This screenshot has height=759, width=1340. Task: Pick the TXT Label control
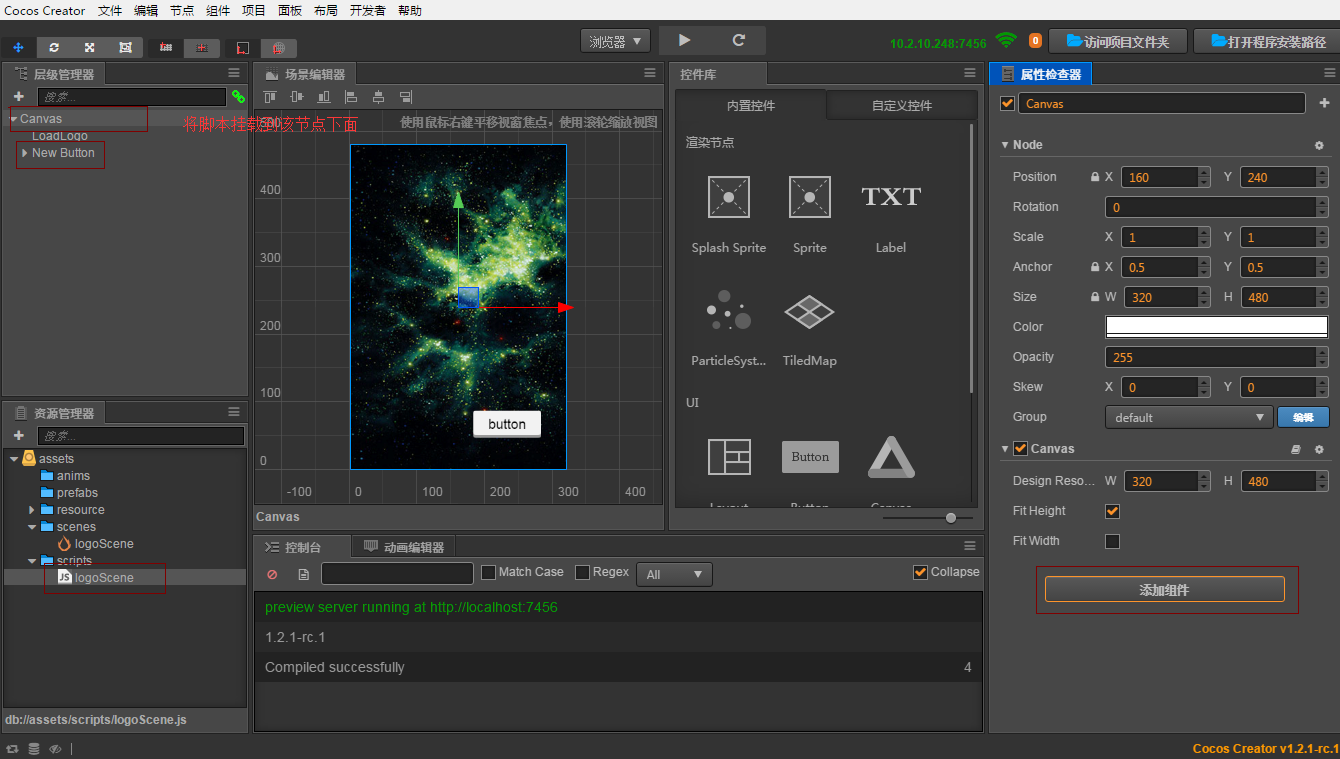[x=891, y=214]
